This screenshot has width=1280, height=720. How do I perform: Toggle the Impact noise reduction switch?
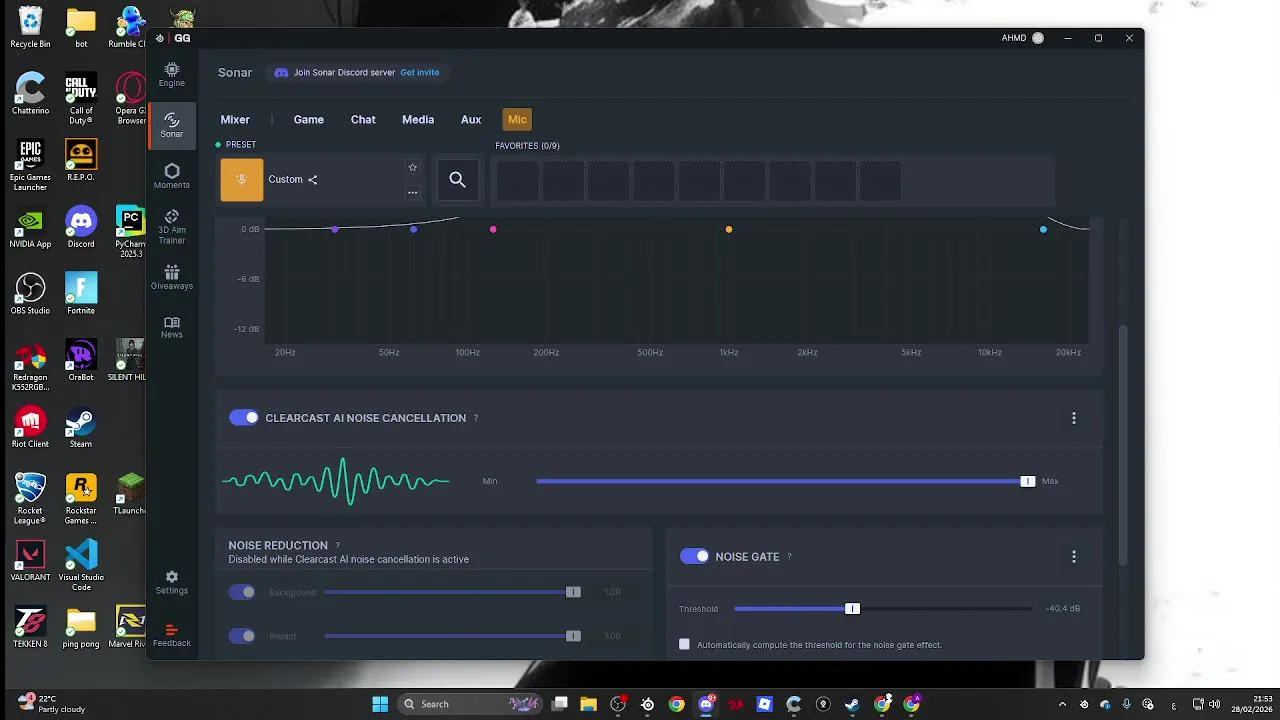click(x=242, y=636)
